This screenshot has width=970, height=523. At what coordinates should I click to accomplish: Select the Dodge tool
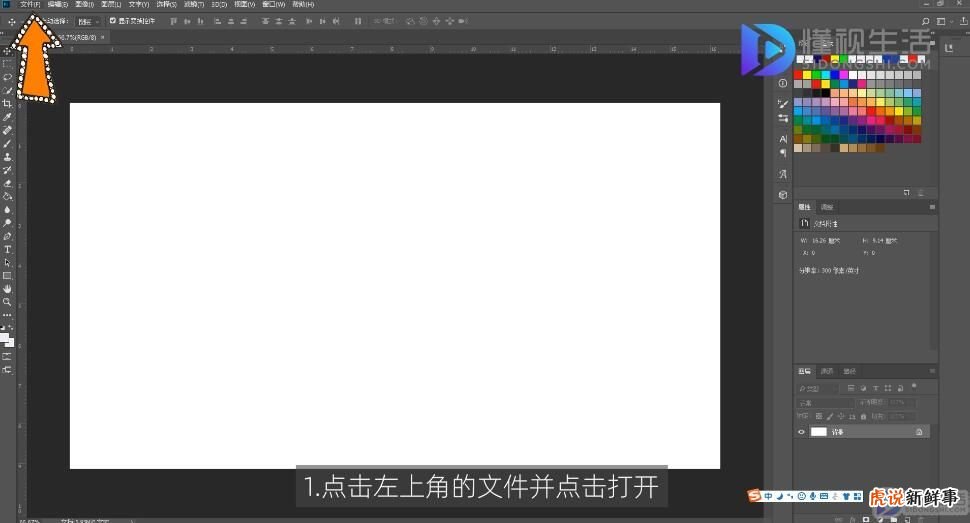point(7,223)
